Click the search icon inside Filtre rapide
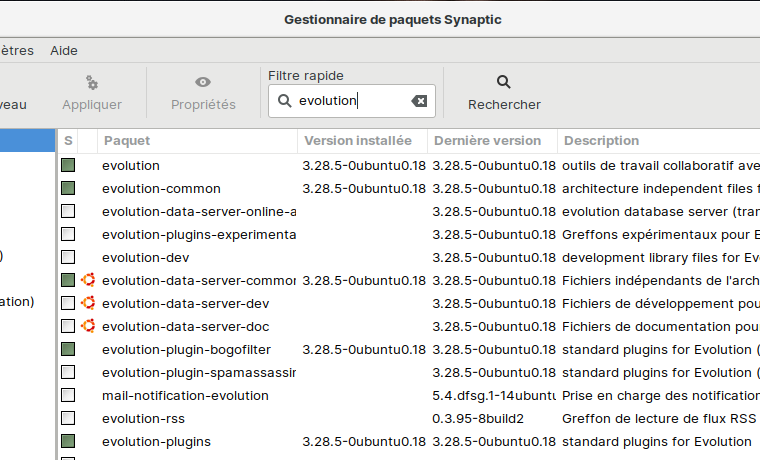Viewport: 760px width, 460px height. coord(285,101)
